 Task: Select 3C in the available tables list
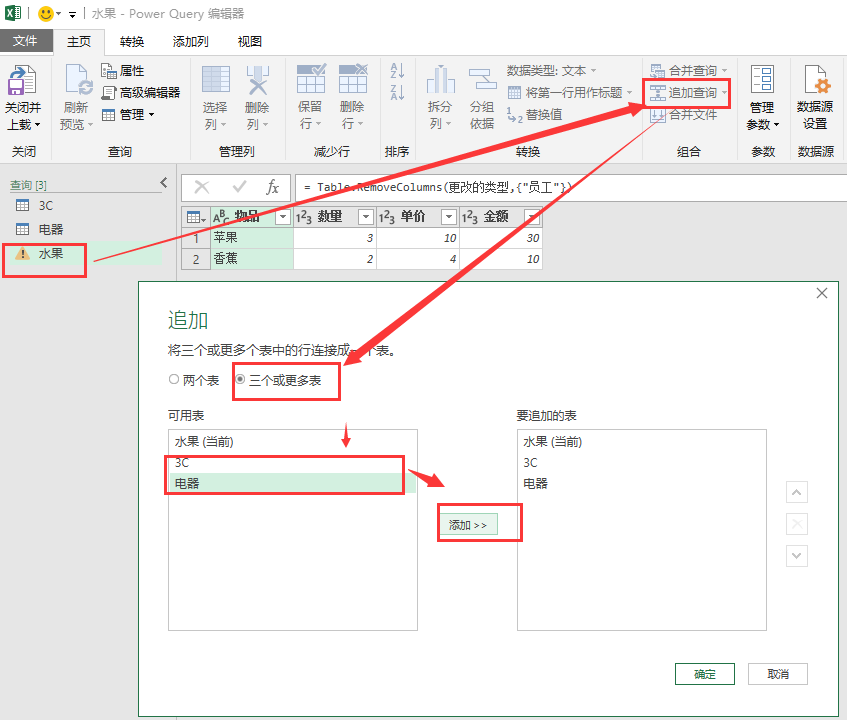(293, 462)
